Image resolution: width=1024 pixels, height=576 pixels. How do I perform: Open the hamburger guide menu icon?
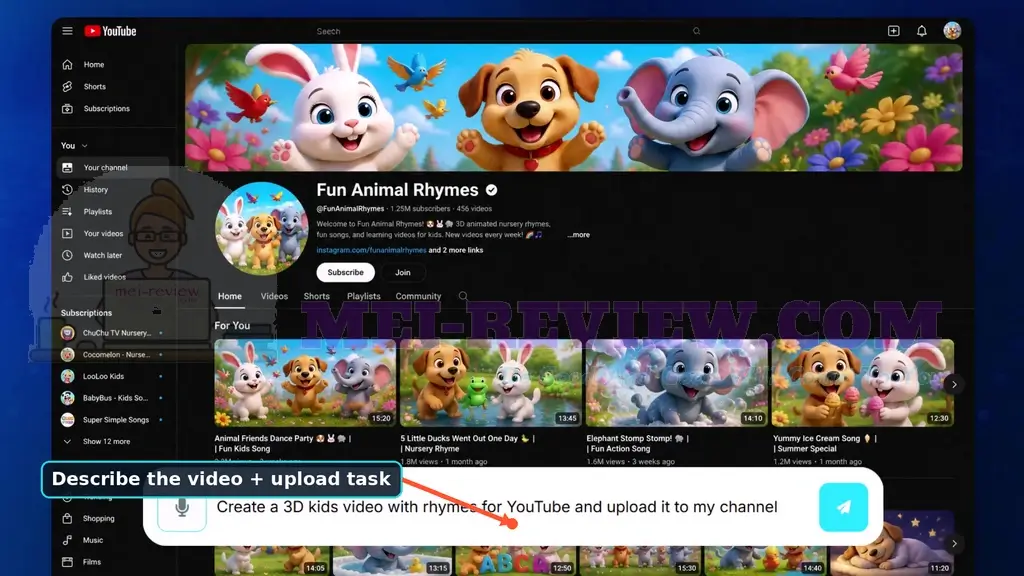click(67, 31)
